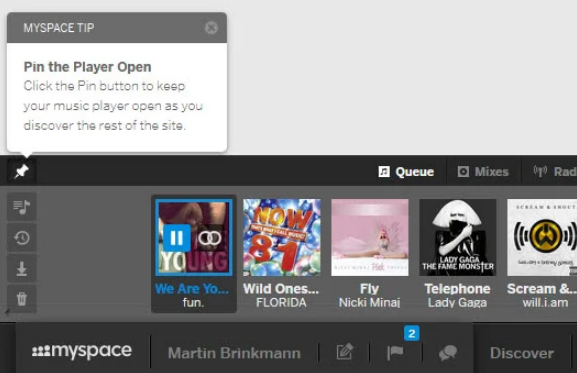Click the FLORIDA artist name
The height and width of the screenshot is (373, 577).
(281, 303)
